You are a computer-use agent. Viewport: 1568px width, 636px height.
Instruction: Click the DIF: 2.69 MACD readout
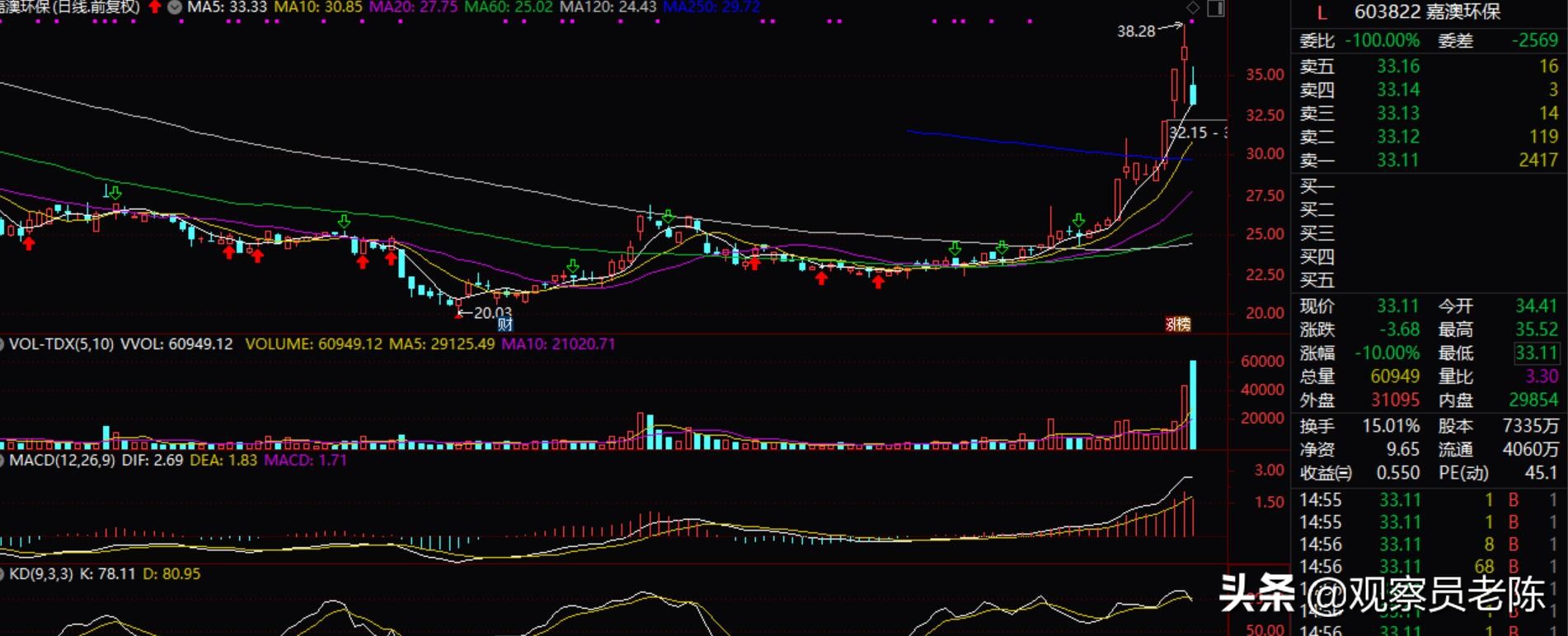[152, 460]
